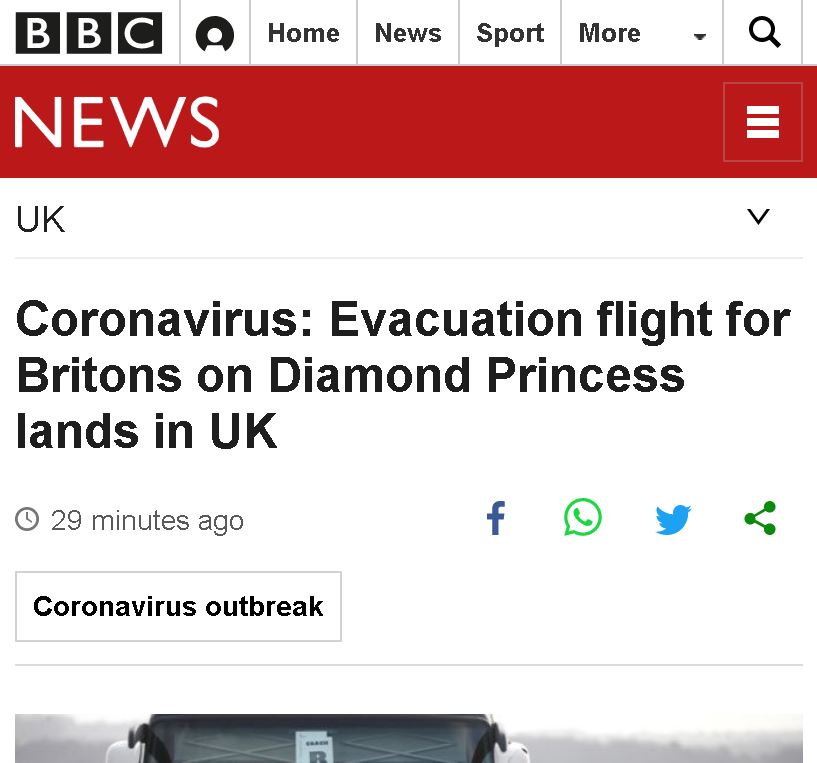Click the '29 minutes ago' timestamp text
The image size is (817, 763).
(x=147, y=521)
